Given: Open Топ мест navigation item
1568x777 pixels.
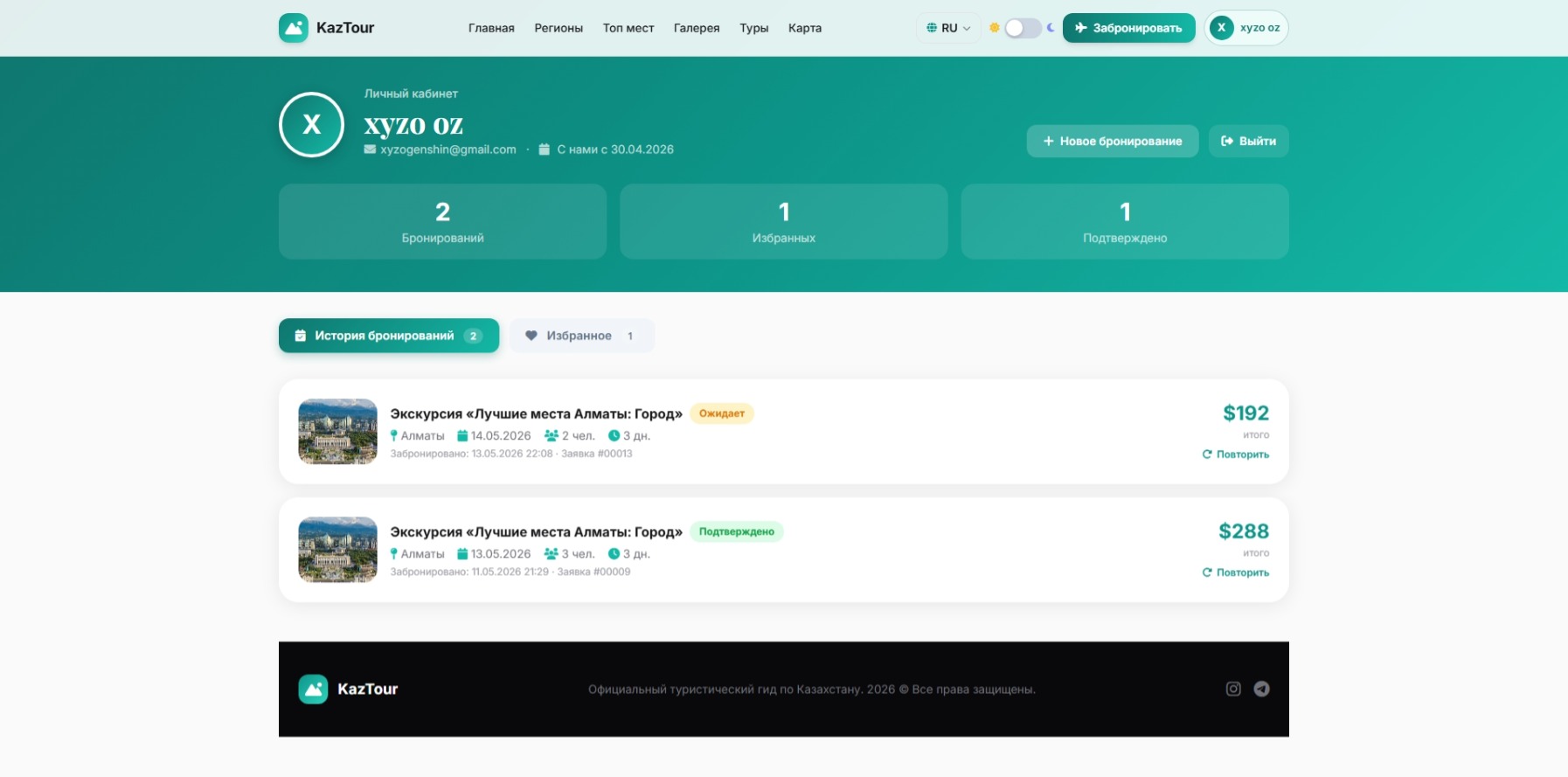Looking at the screenshot, I should (x=628, y=28).
